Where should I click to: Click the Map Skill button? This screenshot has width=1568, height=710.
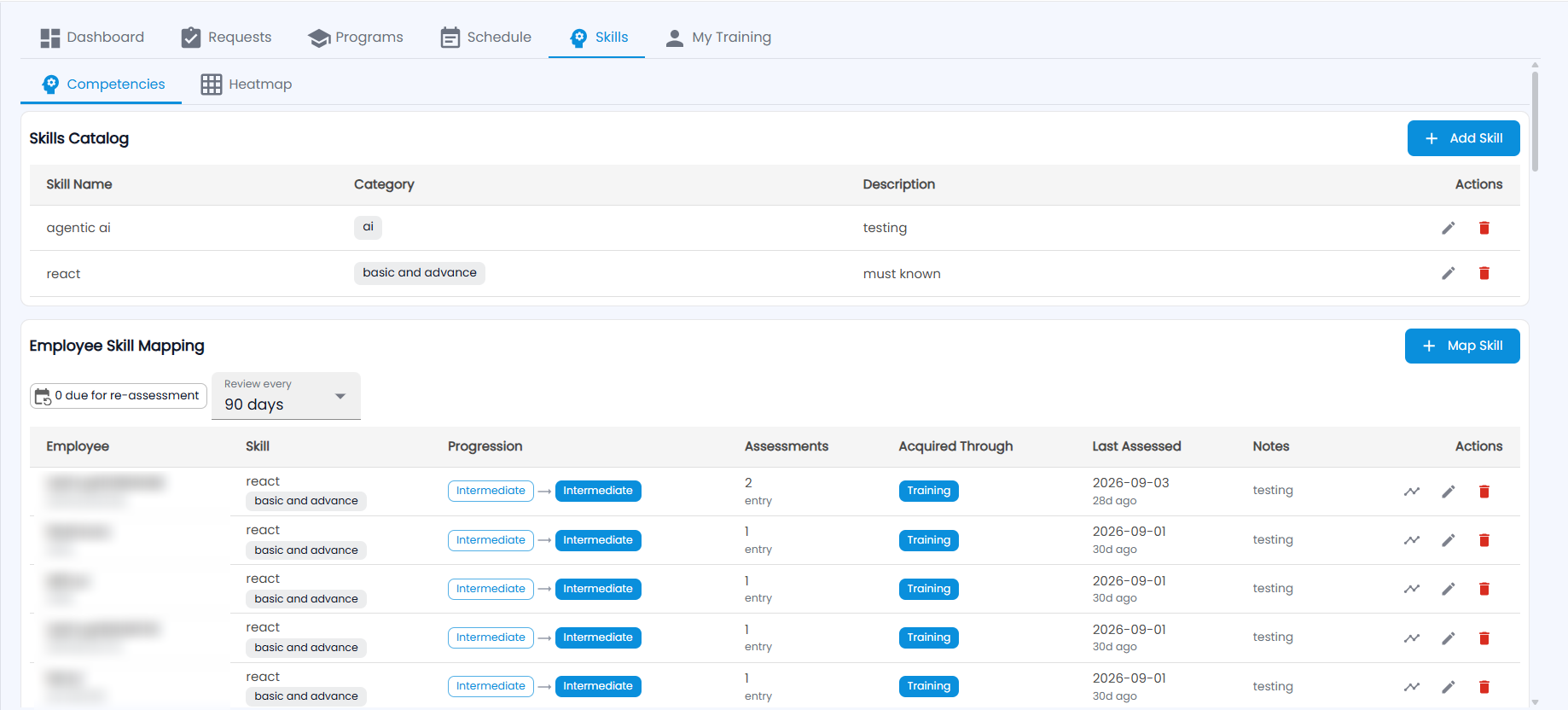[1462, 346]
